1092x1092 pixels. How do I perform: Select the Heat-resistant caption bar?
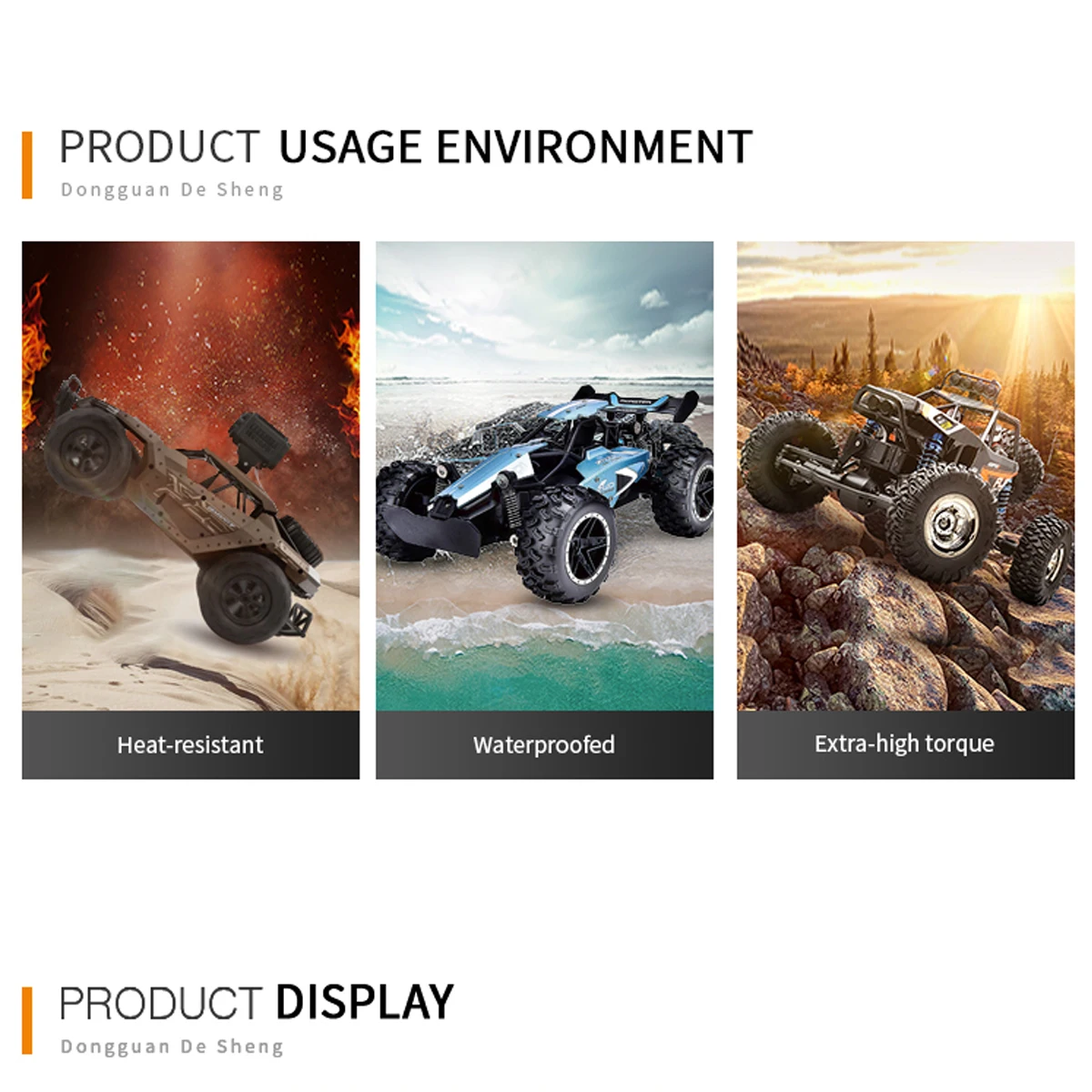point(190,744)
